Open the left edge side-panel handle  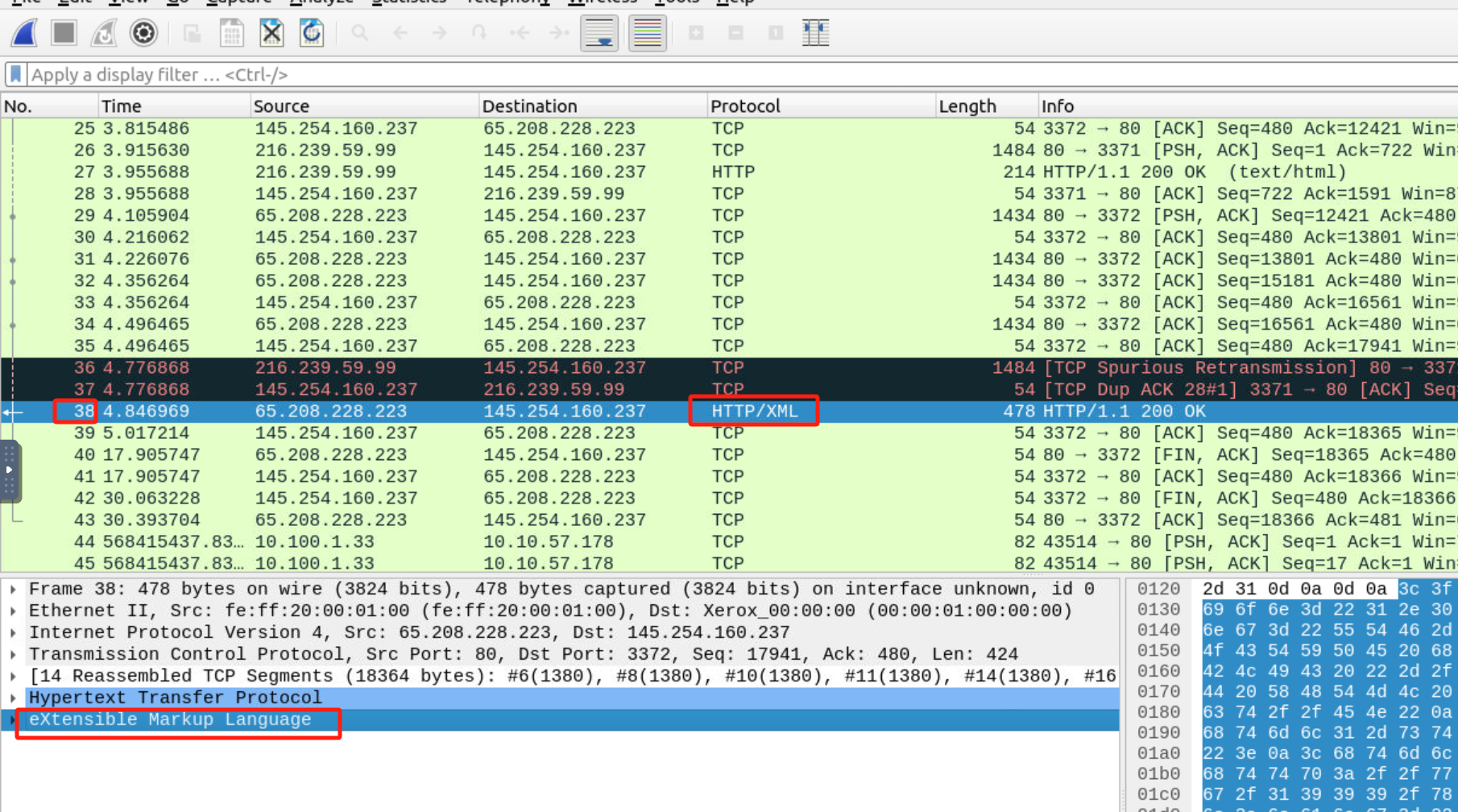[10, 470]
